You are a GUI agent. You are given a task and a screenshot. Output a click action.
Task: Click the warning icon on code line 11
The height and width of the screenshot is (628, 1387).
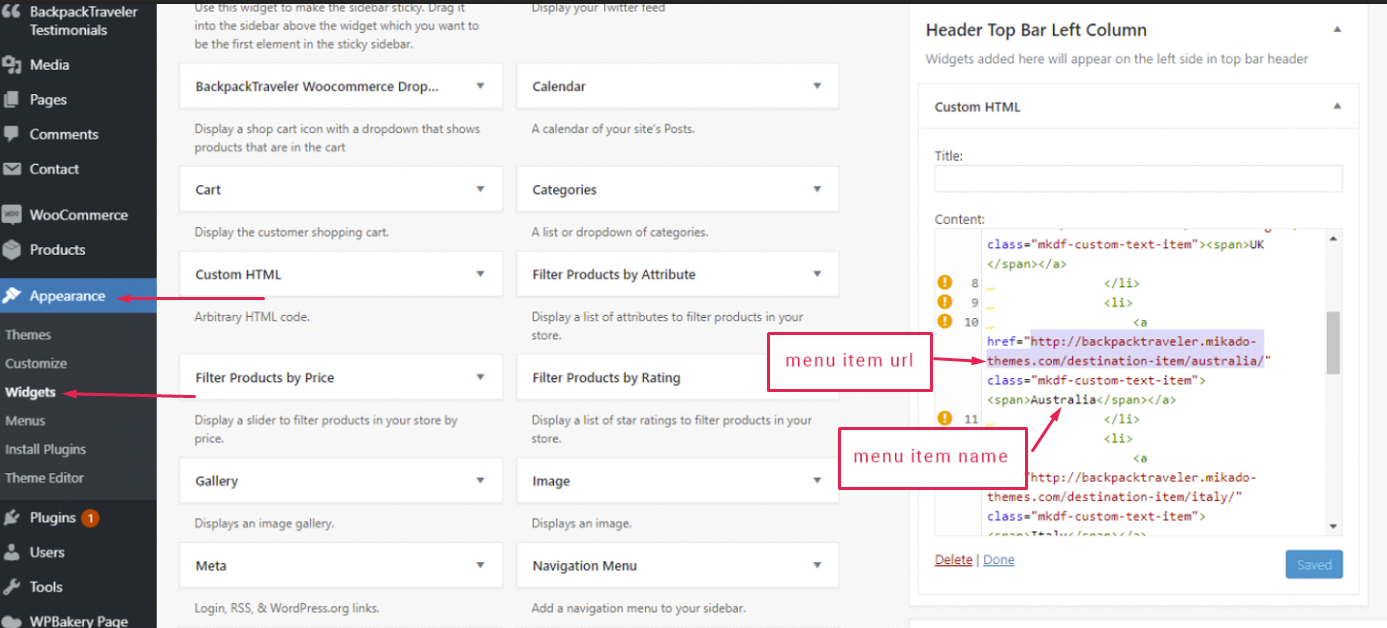(x=944, y=418)
